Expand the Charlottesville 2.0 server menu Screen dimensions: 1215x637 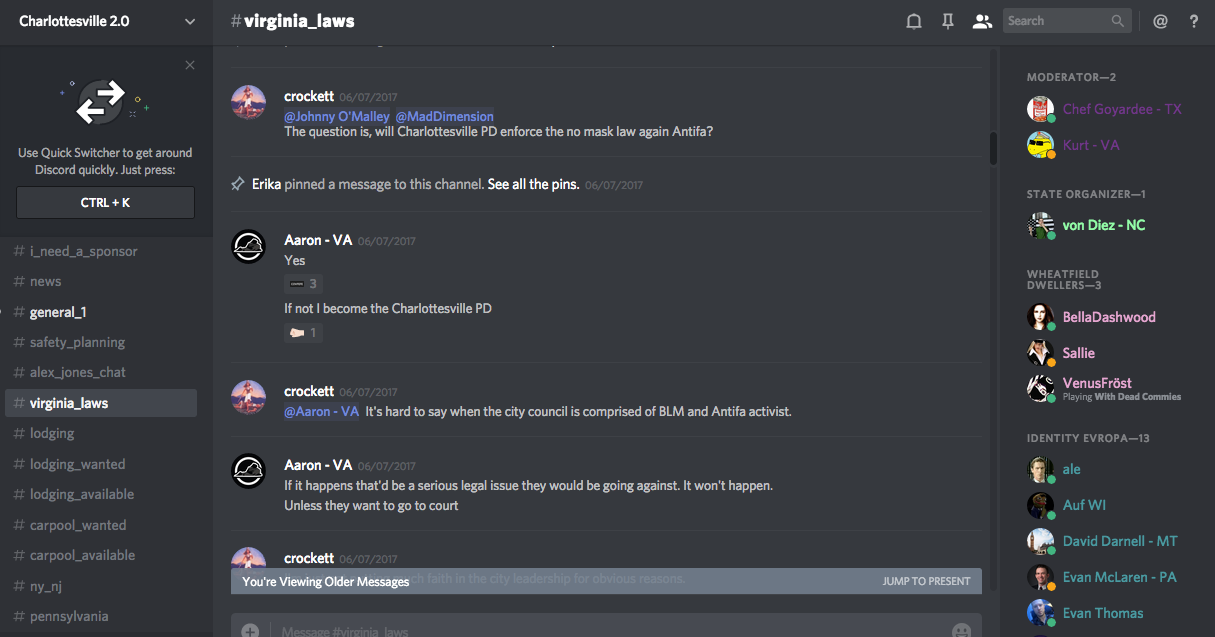(x=190, y=21)
